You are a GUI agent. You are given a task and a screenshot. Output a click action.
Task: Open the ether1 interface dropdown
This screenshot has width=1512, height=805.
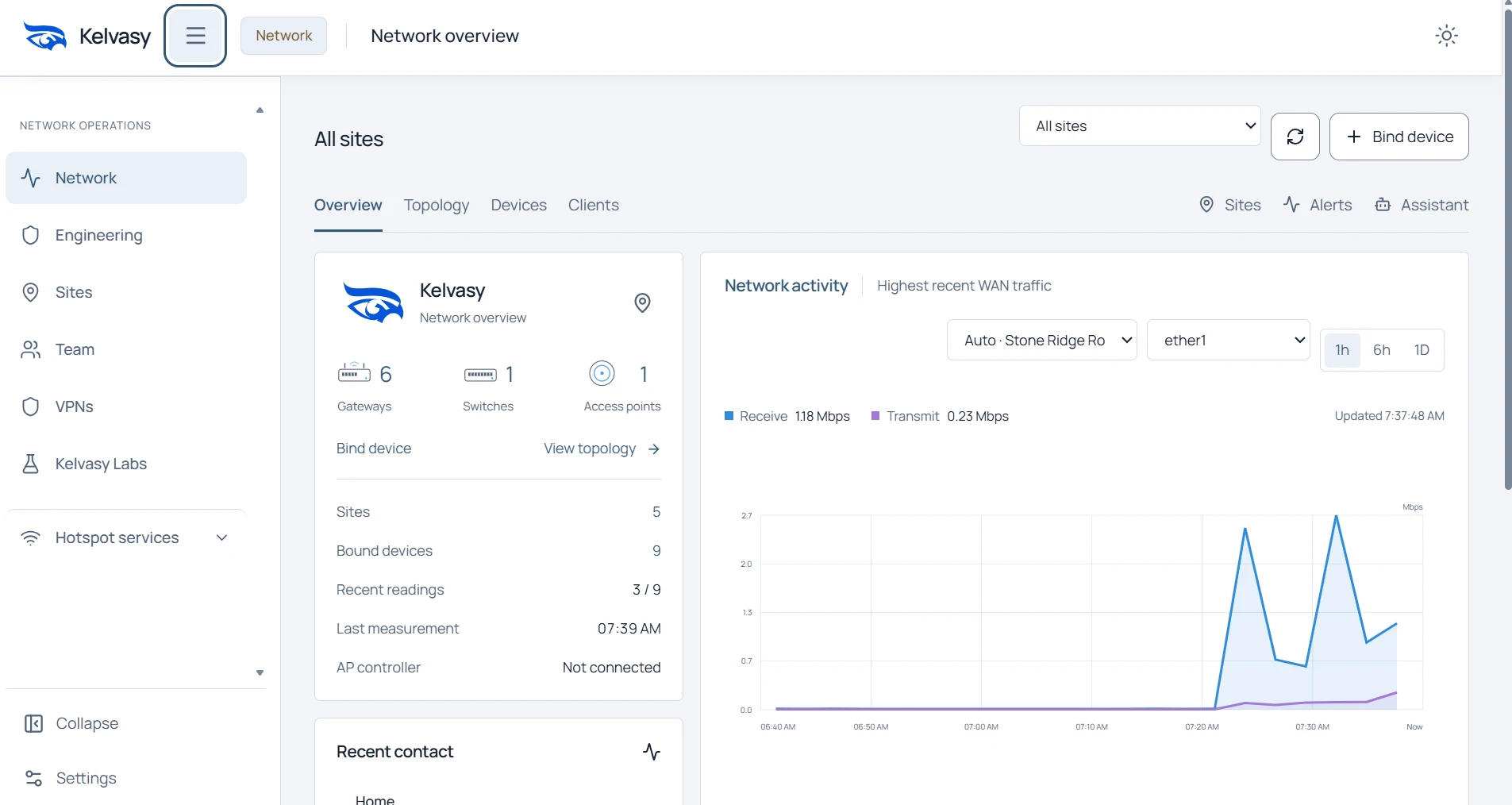click(x=1229, y=340)
